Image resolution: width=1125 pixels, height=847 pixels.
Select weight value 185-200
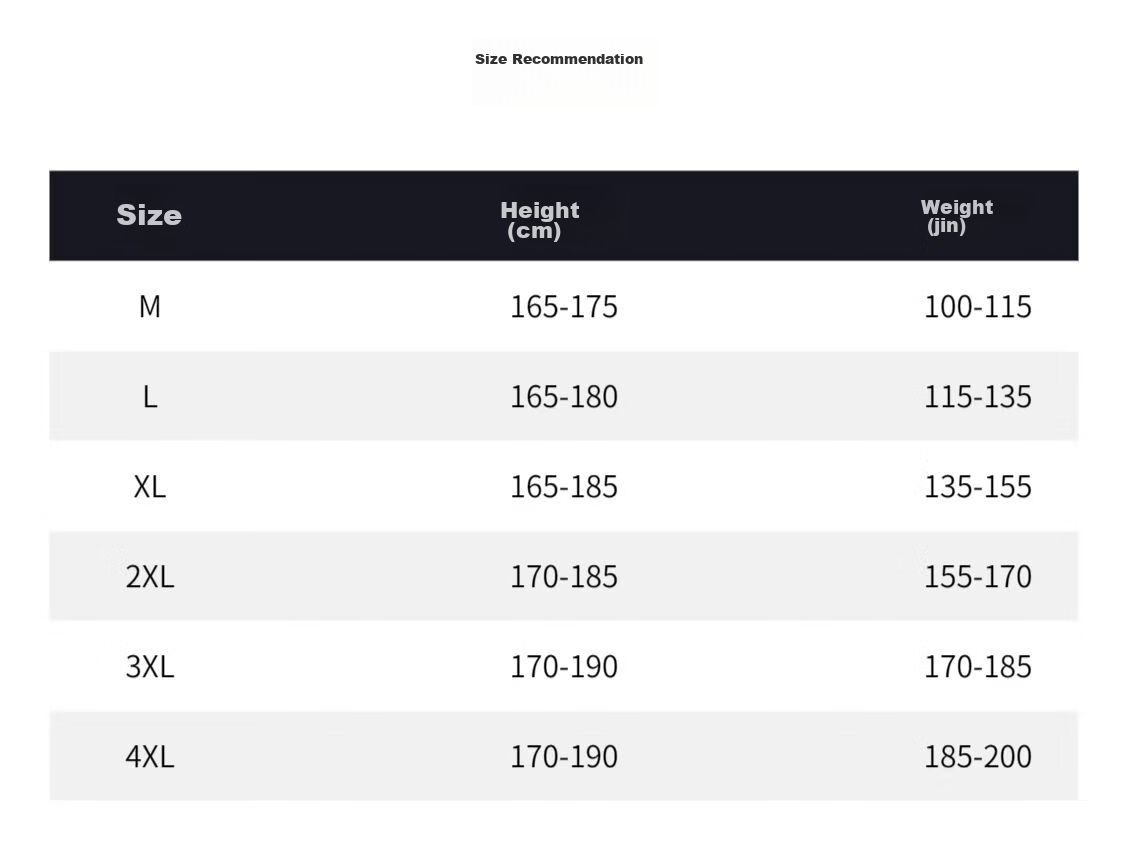pos(977,756)
